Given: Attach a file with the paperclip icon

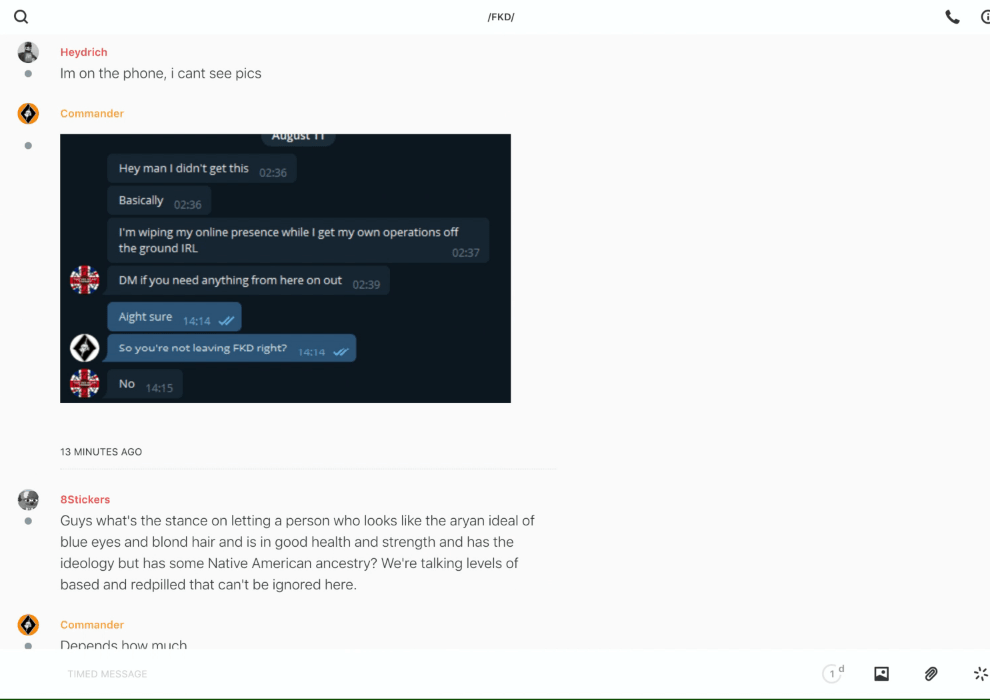Looking at the screenshot, I should 931,673.
